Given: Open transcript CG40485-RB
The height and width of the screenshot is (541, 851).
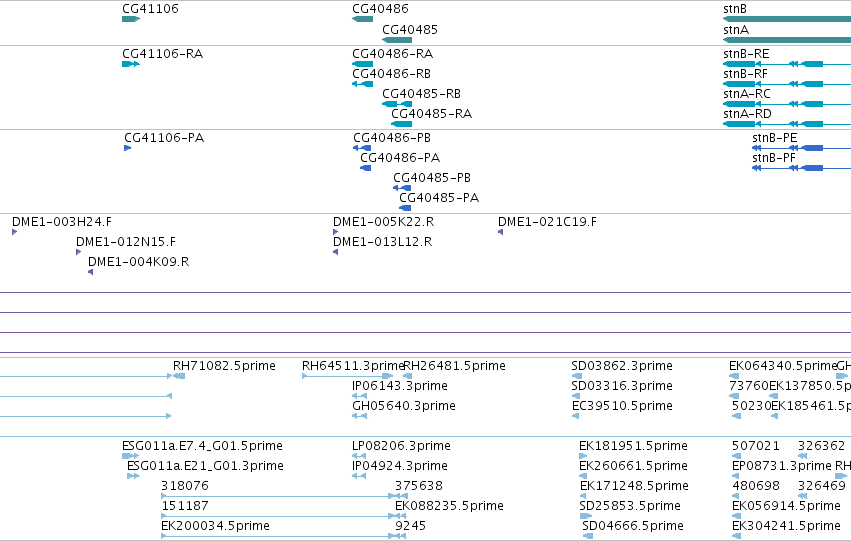Looking at the screenshot, I should coord(421,94).
